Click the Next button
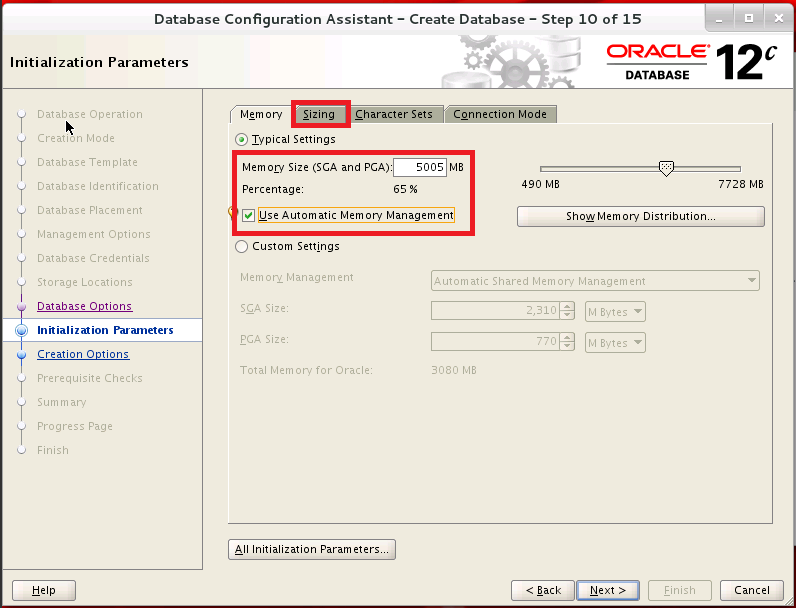The height and width of the screenshot is (608, 796). pyautogui.click(x=607, y=590)
